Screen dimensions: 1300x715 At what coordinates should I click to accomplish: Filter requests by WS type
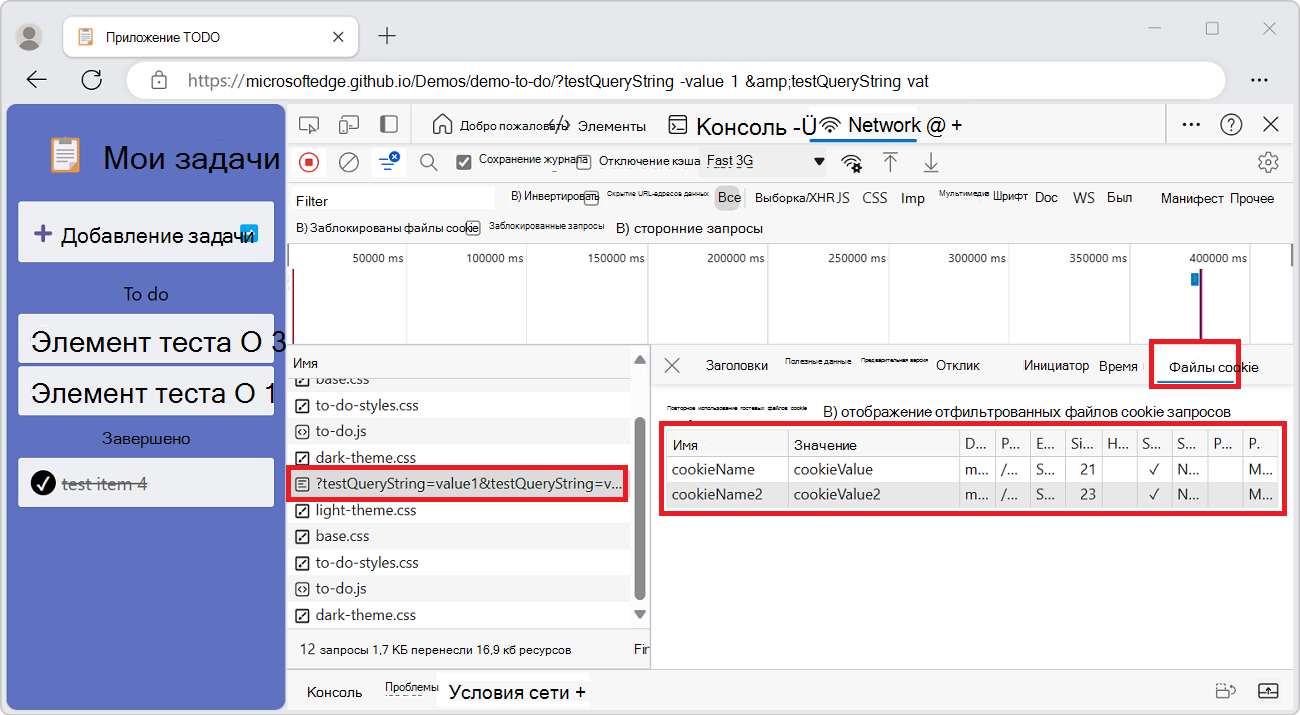(1084, 198)
